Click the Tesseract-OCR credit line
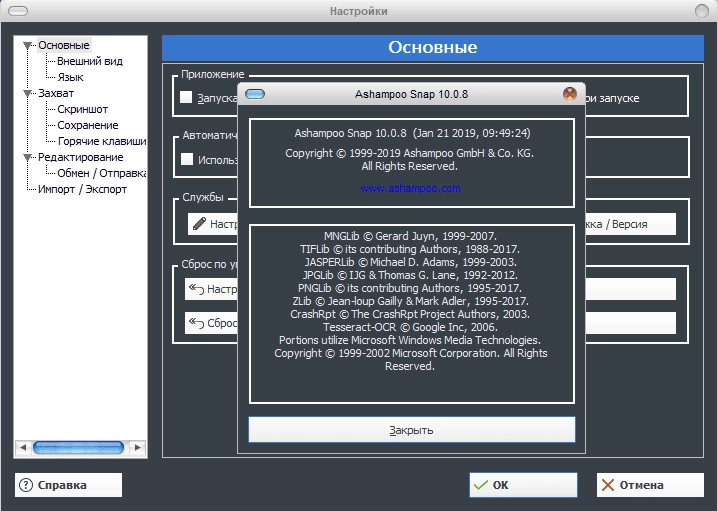 410,327
